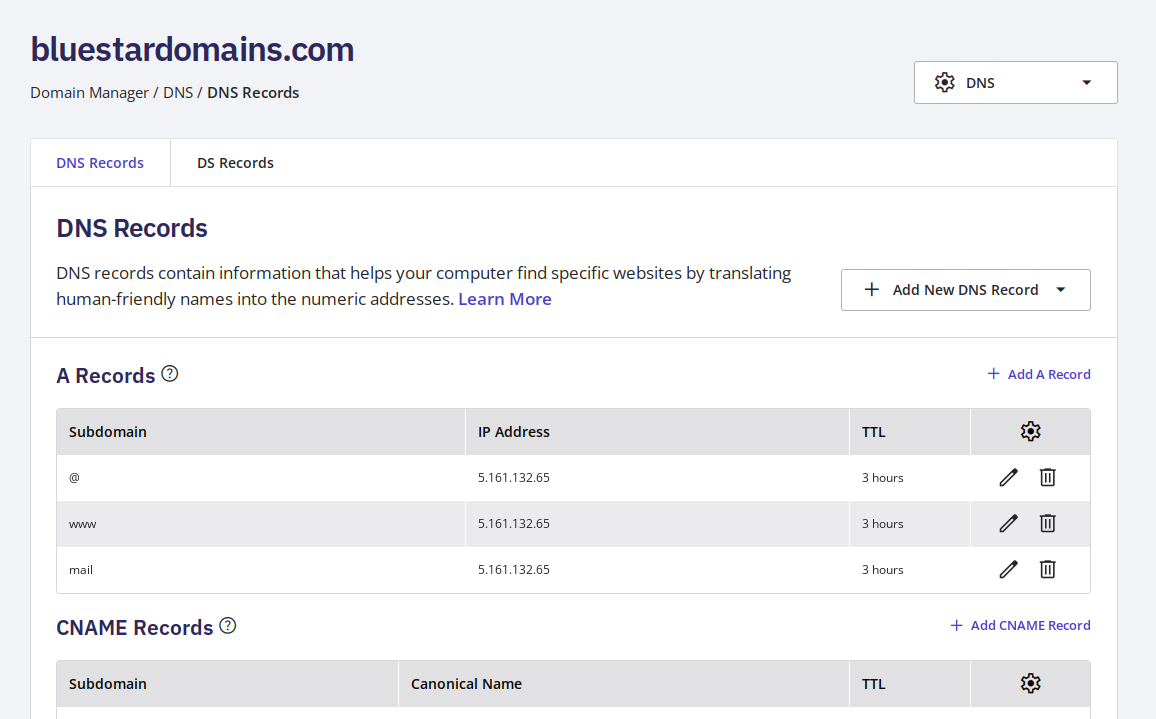The height and width of the screenshot is (719, 1156).
Task: Open A Records help question icon
Action: click(x=170, y=374)
